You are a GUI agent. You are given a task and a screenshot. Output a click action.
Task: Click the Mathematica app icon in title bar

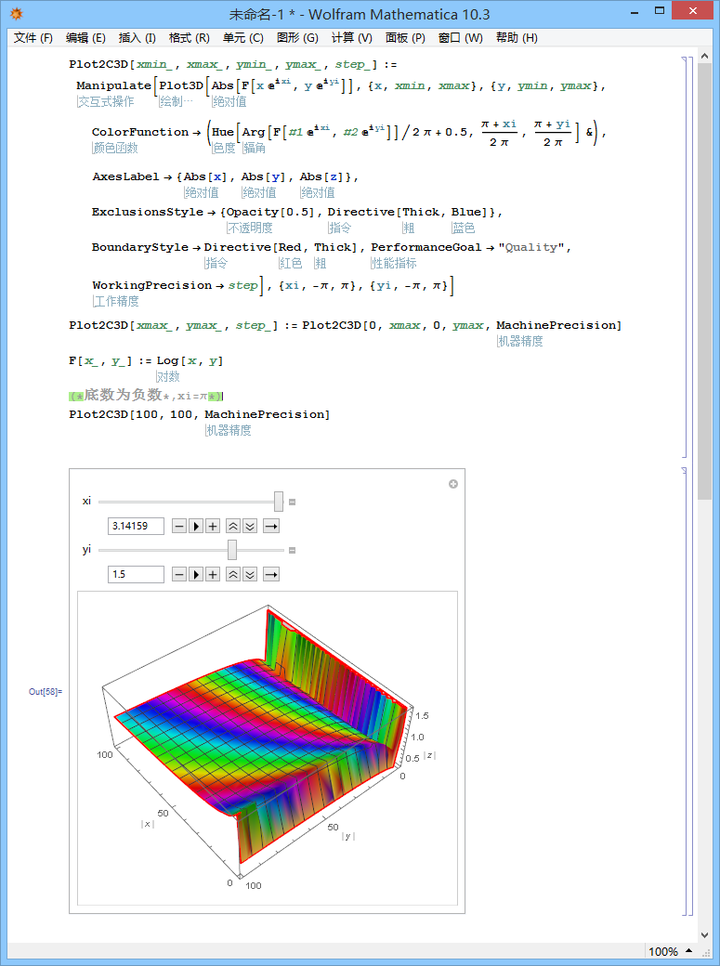(x=17, y=14)
